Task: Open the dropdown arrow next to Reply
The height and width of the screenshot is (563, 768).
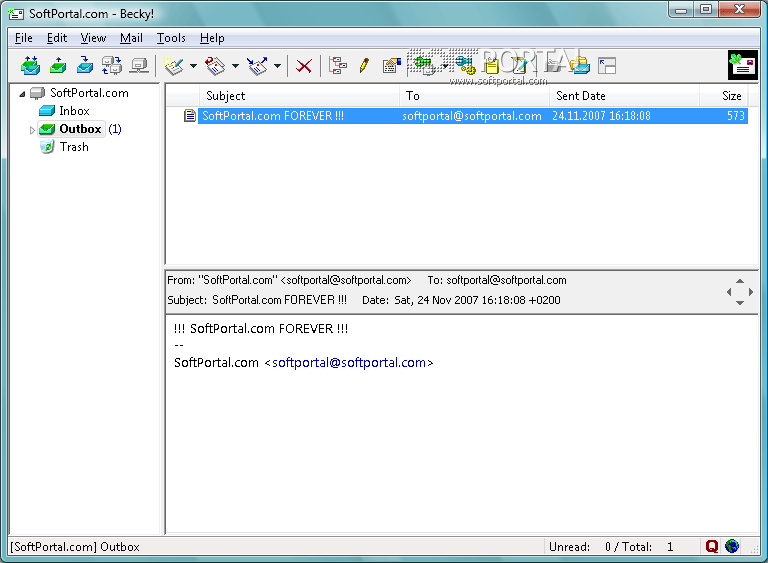Action: (x=236, y=66)
